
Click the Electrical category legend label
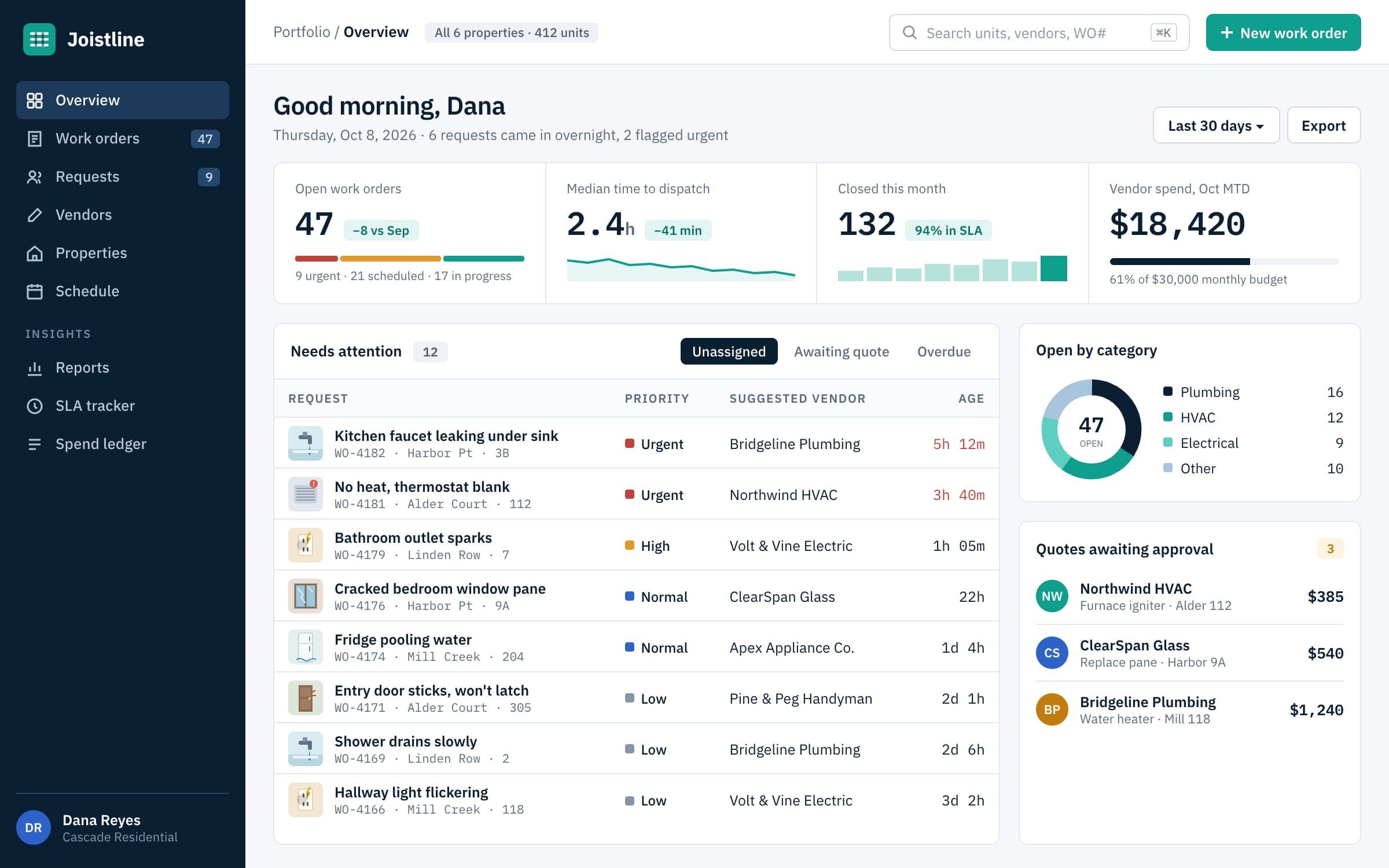click(1209, 443)
